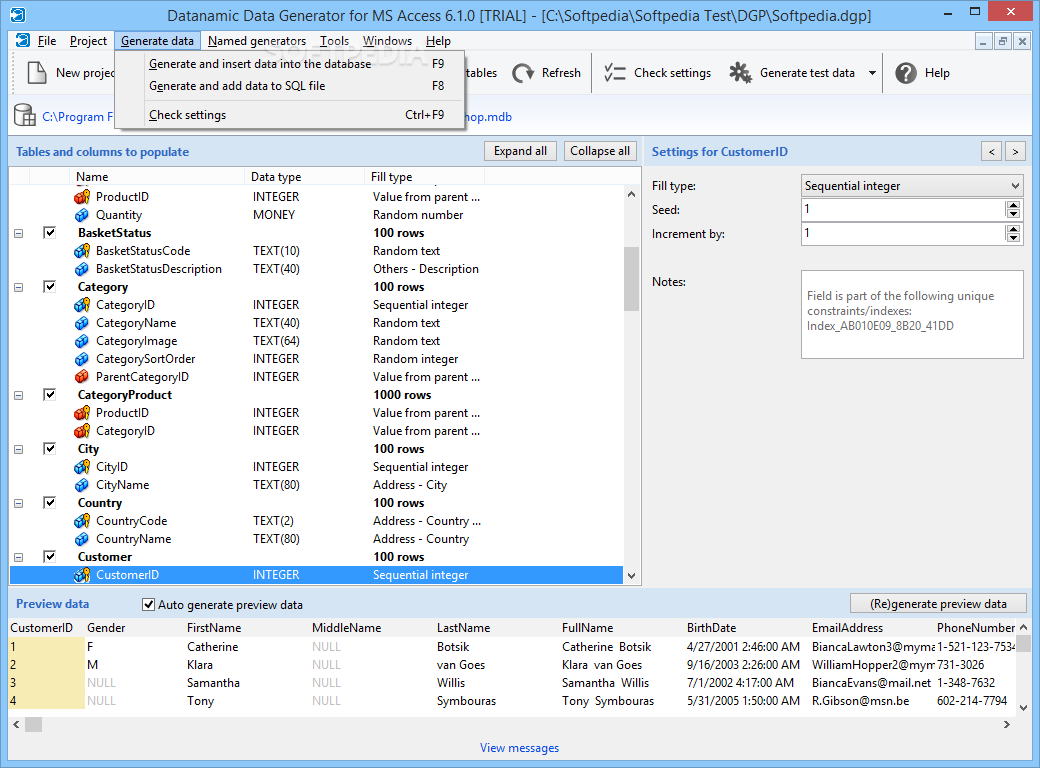
Task: Uncheck the CategoryProduct table checkbox
Action: coord(50,395)
